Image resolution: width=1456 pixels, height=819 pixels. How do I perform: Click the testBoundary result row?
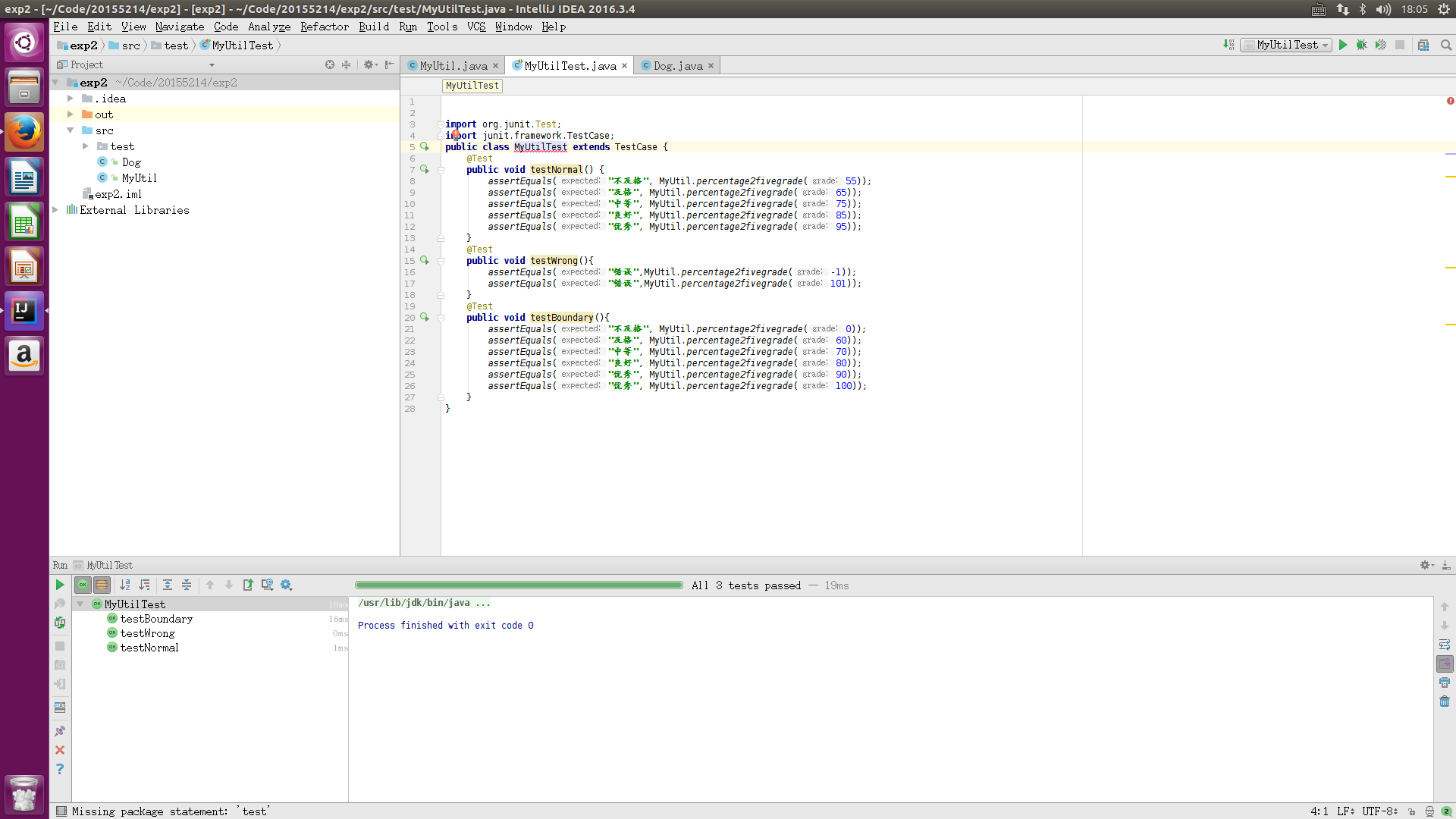pos(211,619)
